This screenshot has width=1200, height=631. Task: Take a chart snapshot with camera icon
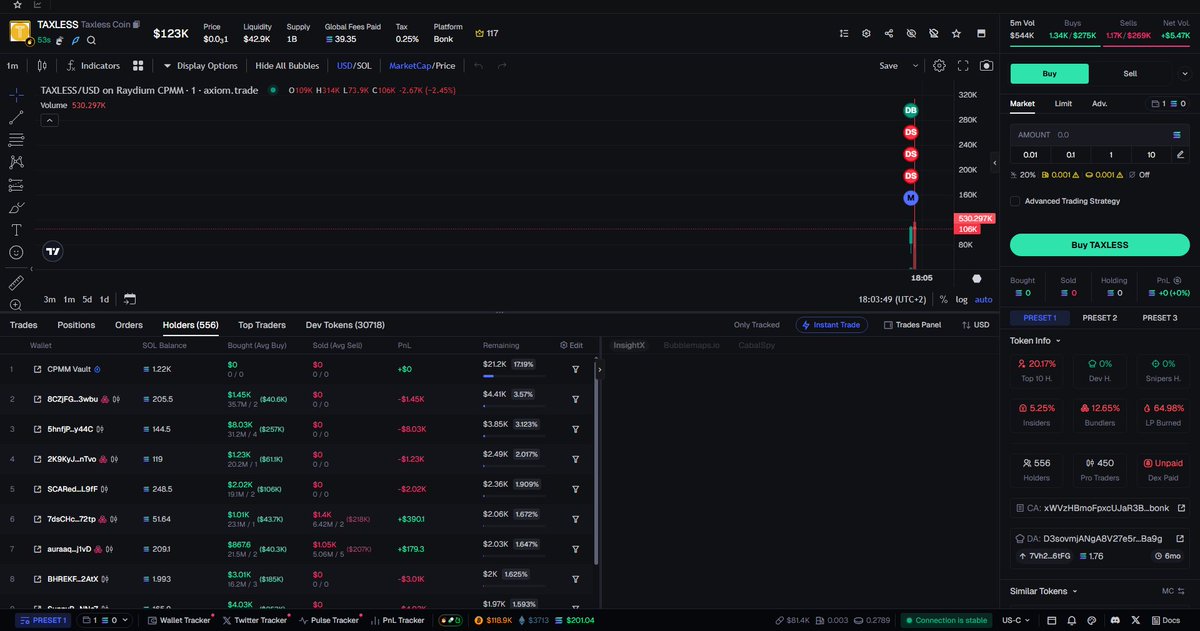[x=987, y=66]
